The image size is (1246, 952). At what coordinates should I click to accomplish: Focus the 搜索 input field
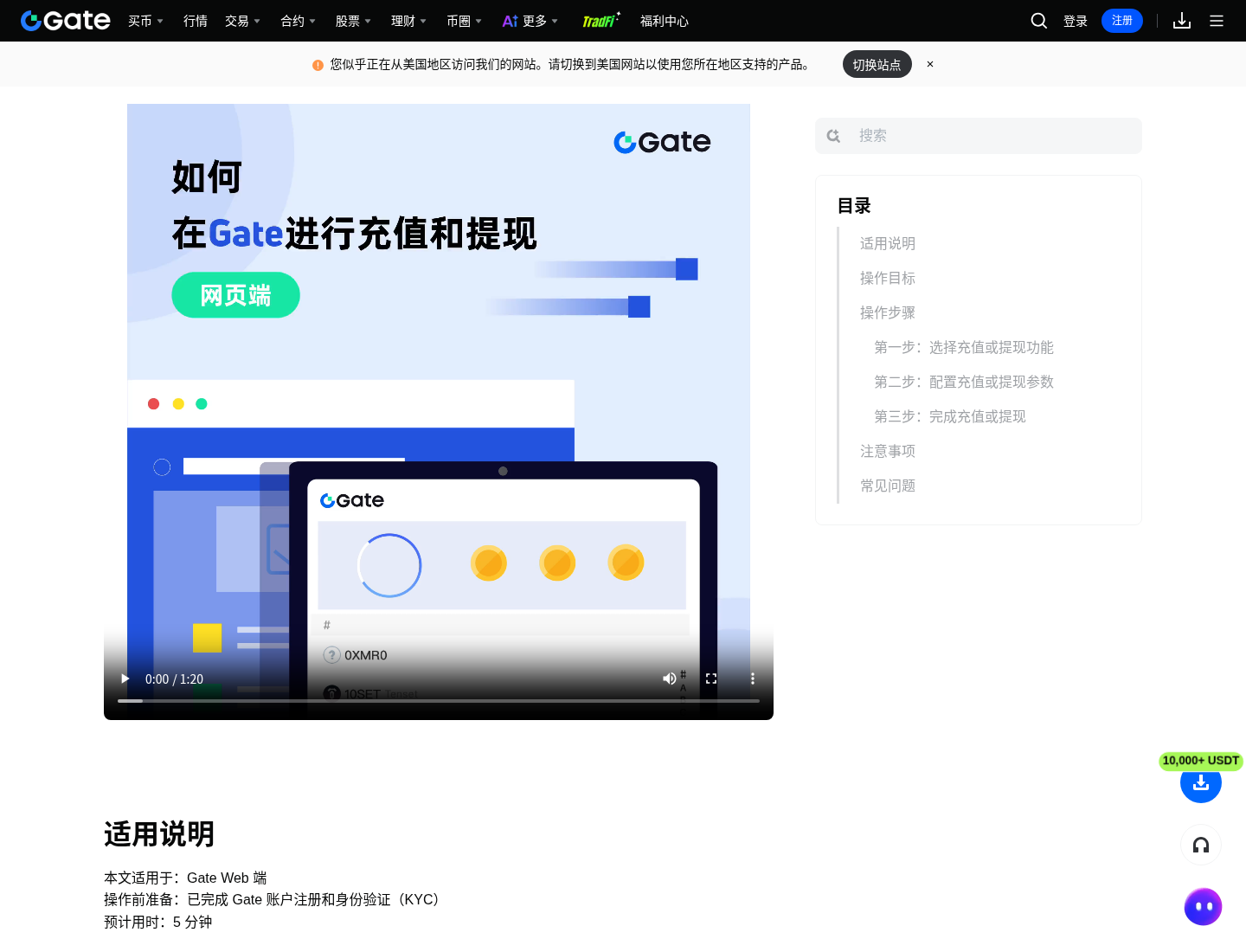pos(979,136)
